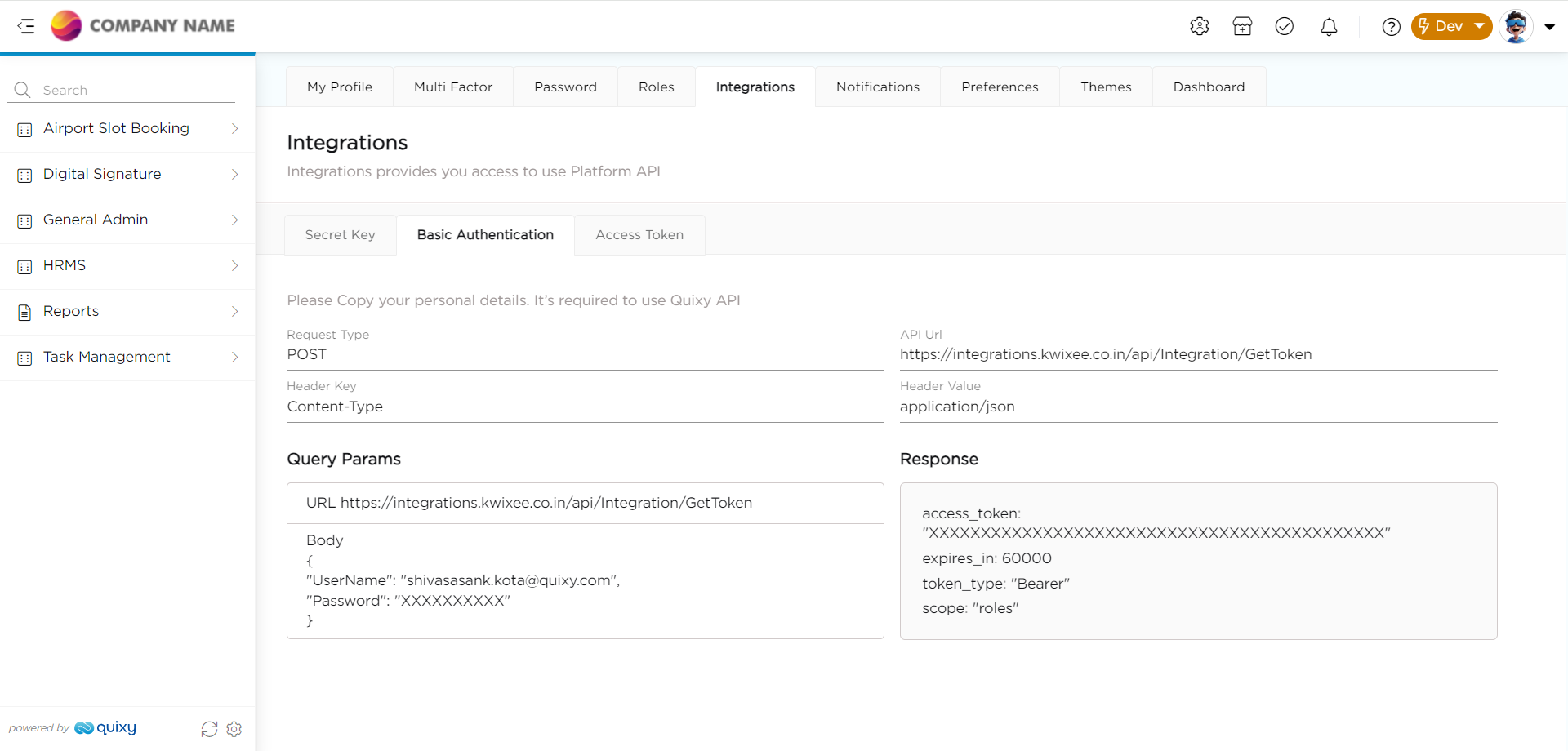Image resolution: width=1568 pixels, height=751 pixels.
Task: Click the sidebar refresh icon
Action: 209,729
